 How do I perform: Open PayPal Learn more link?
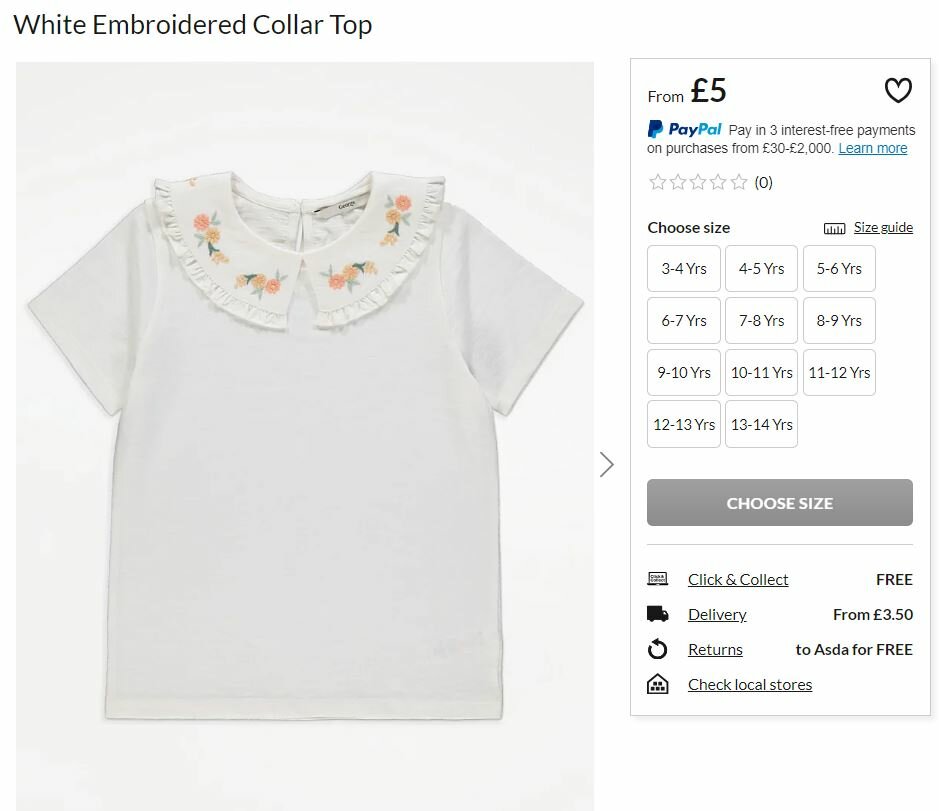(x=872, y=148)
